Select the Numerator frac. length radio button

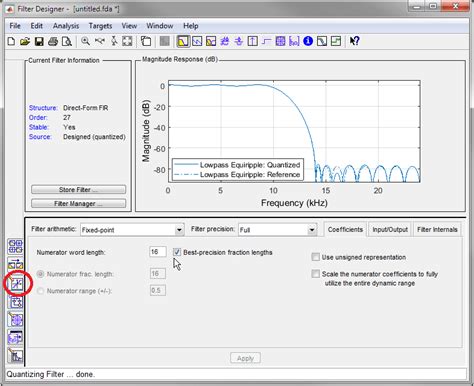click(x=40, y=274)
